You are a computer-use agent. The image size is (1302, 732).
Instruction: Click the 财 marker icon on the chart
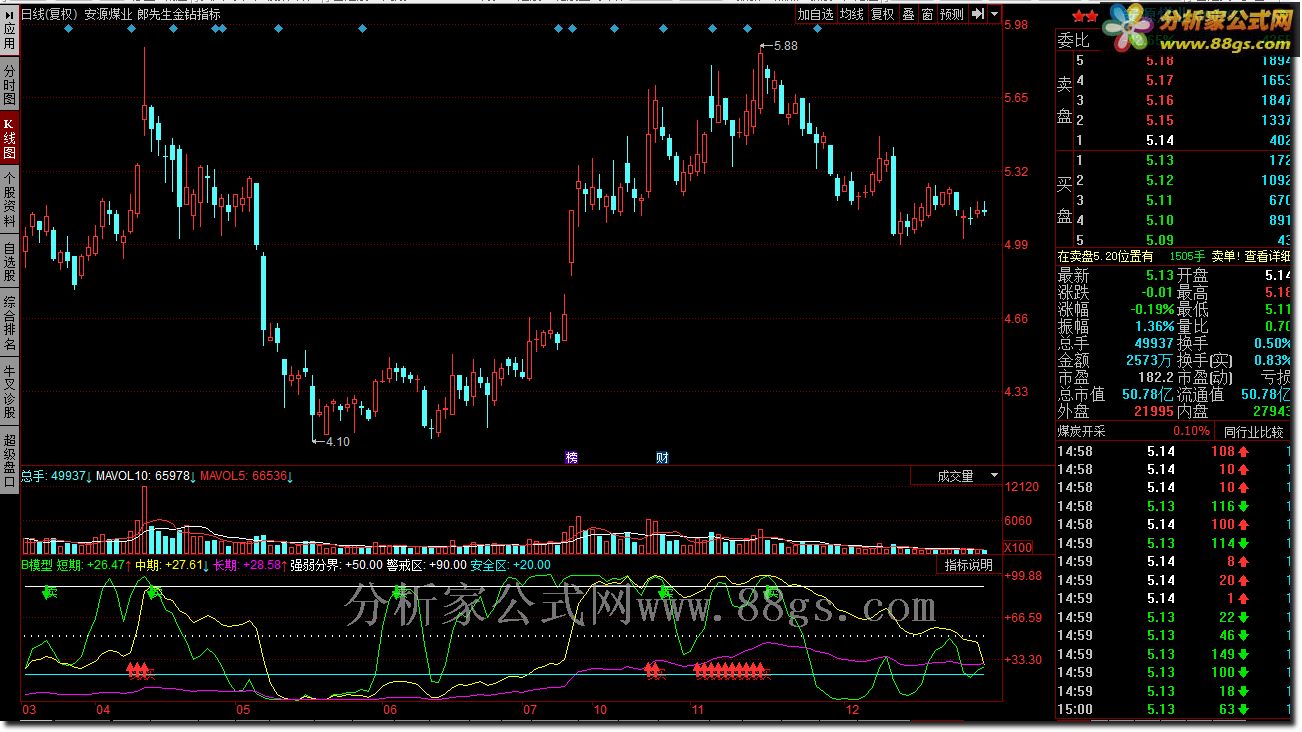point(662,457)
